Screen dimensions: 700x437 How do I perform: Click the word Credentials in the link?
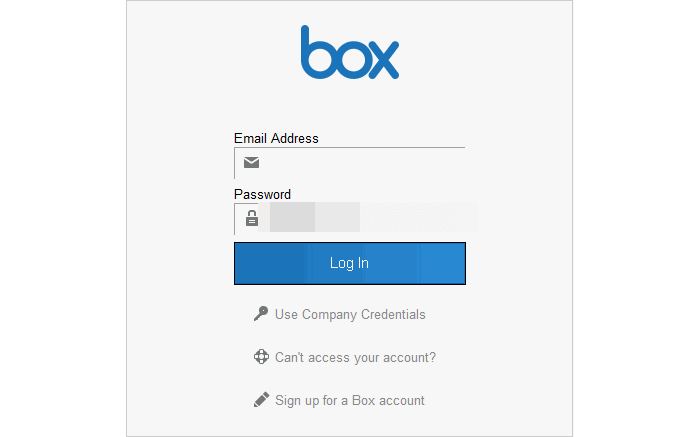coord(393,314)
